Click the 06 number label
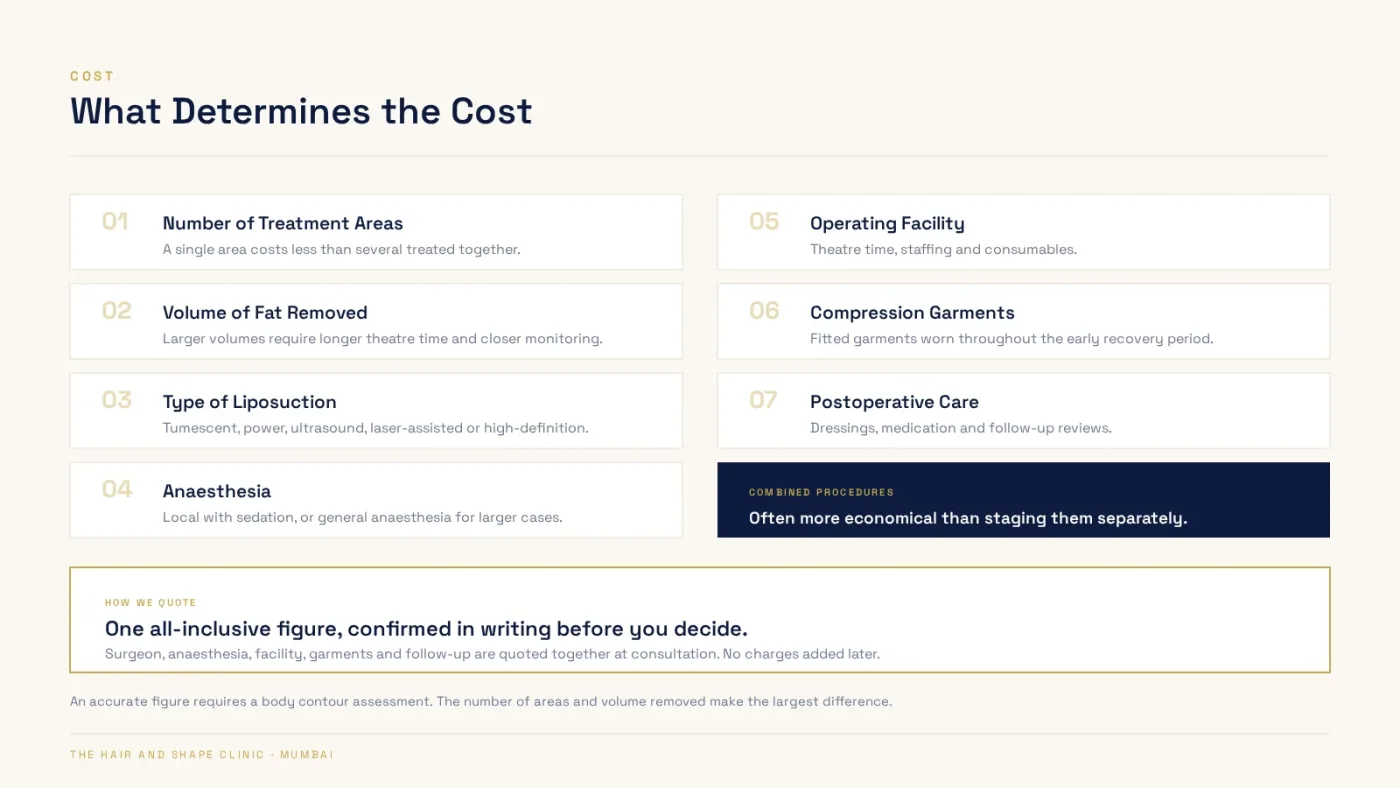 764,311
